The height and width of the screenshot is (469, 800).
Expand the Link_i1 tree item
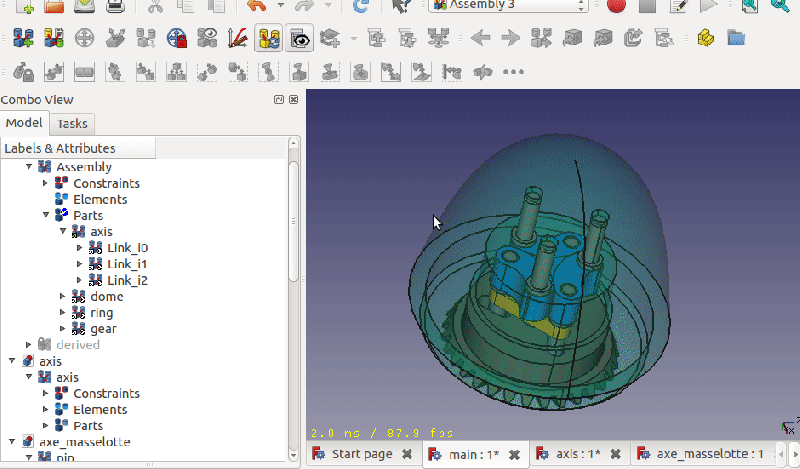click(x=79, y=264)
